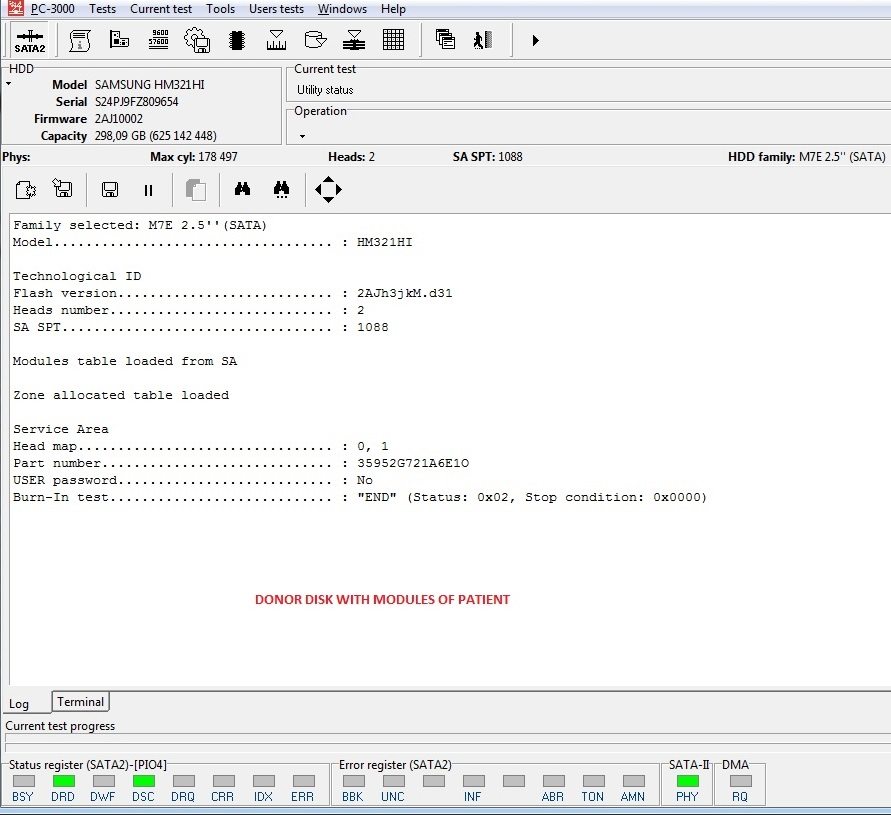Click the DMA RQ indicator

740,781
